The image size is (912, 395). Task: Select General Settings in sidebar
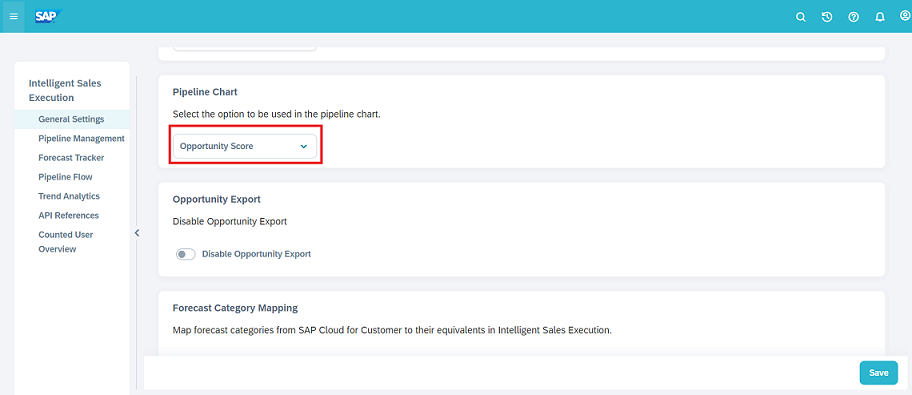click(72, 119)
